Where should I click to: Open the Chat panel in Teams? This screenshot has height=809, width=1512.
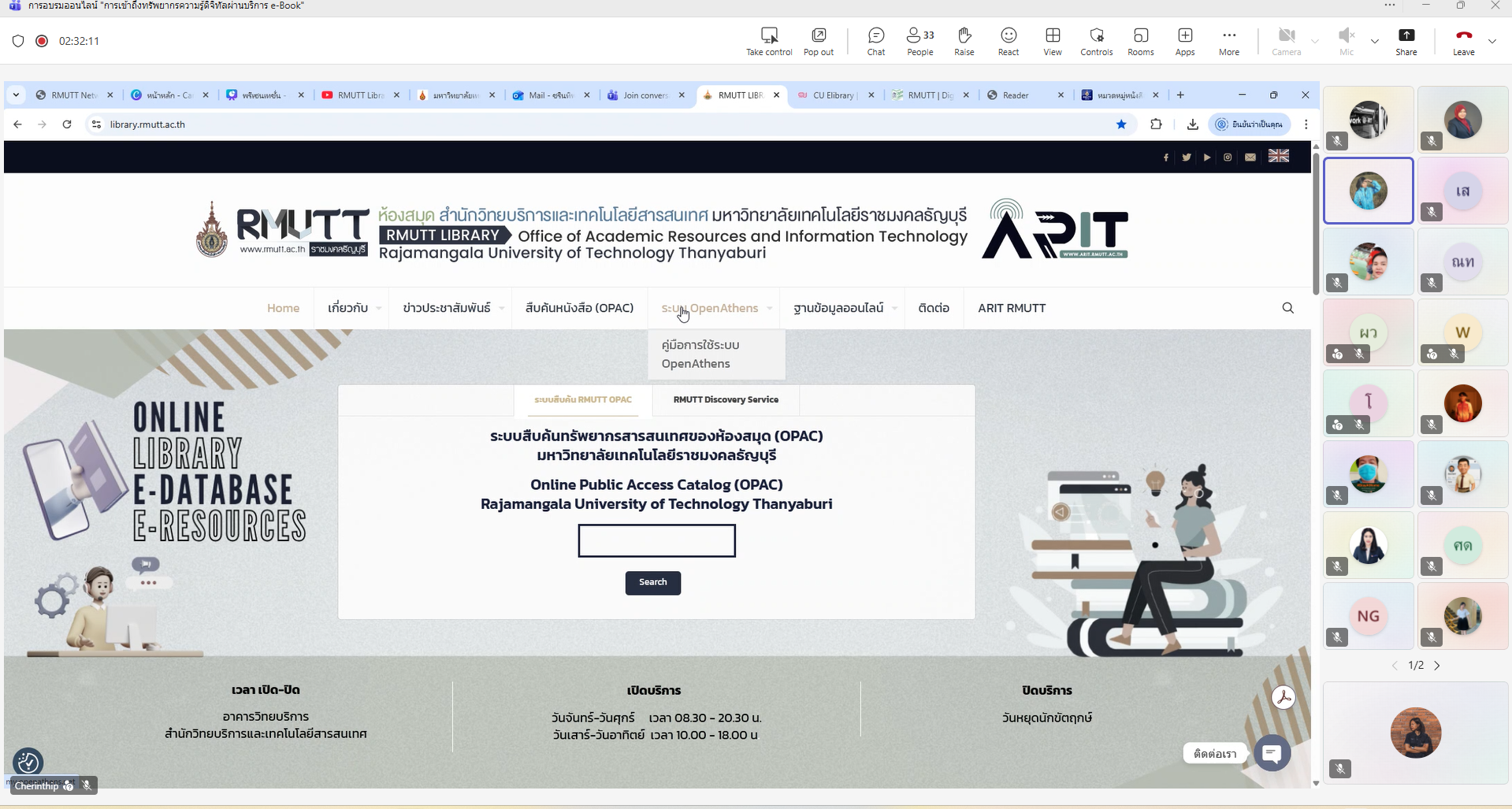point(875,41)
